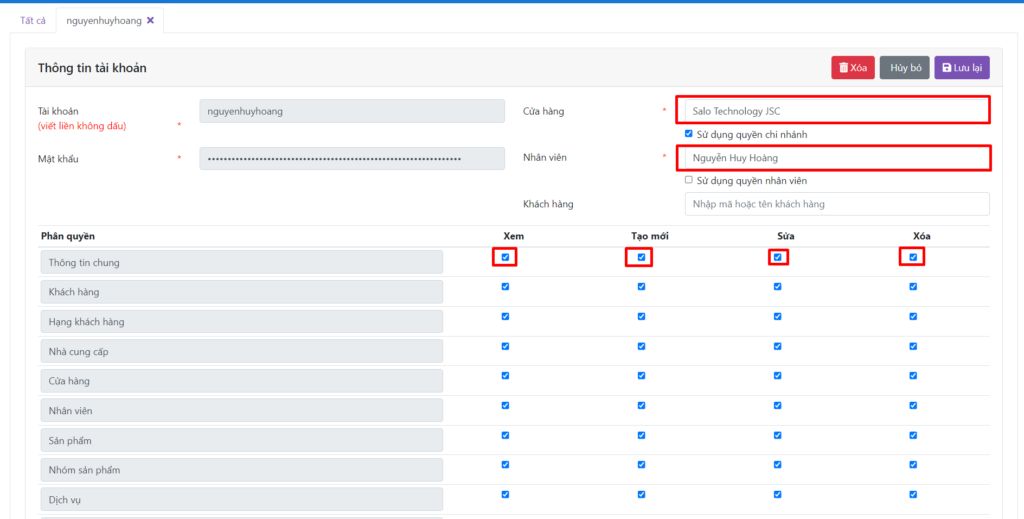Image resolution: width=1024 pixels, height=519 pixels.
Task: Uncheck Sửa for Khách hàng row
Action: [777, 287]
